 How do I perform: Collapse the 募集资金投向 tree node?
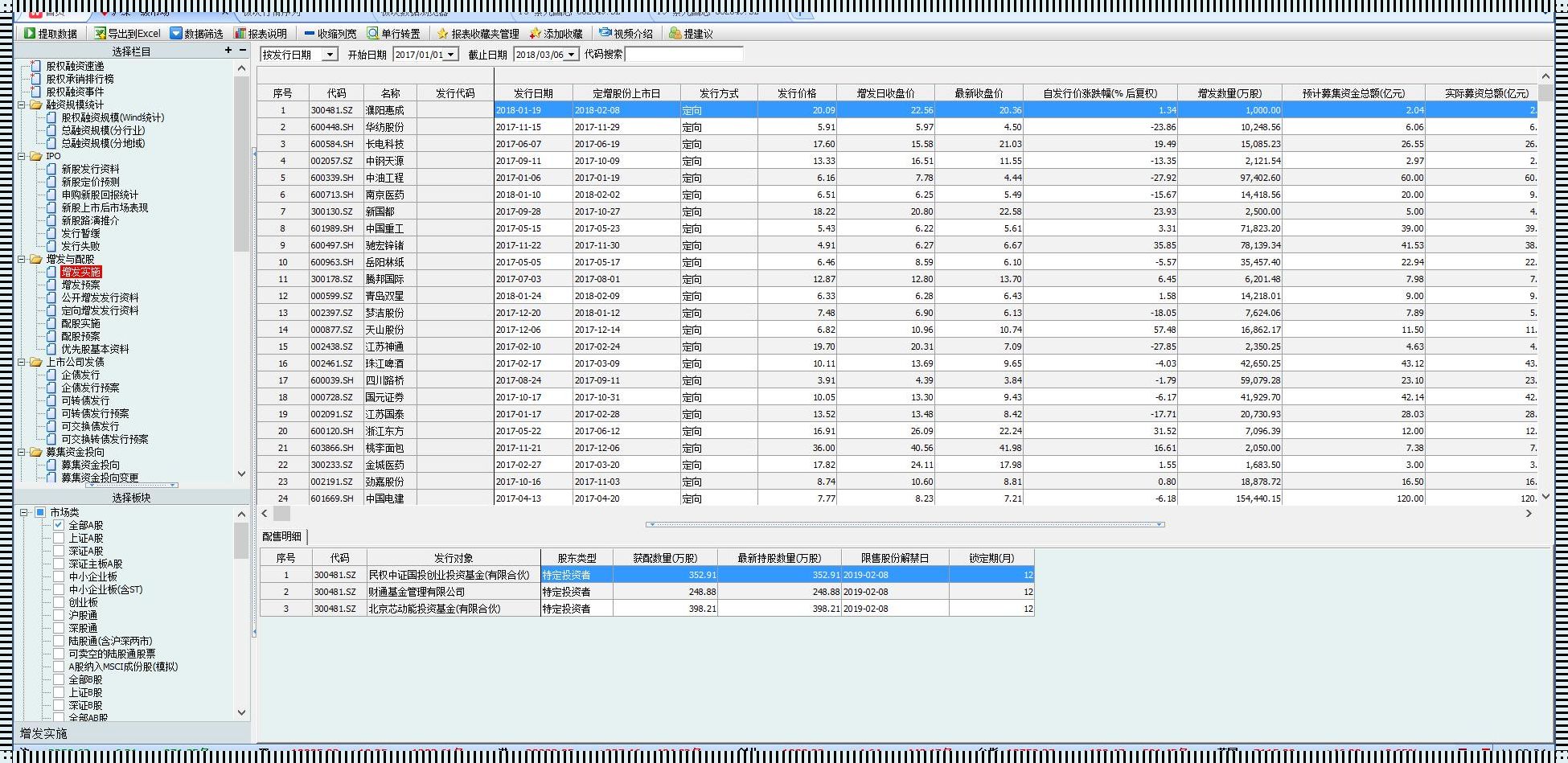click(x=22, y=452)
